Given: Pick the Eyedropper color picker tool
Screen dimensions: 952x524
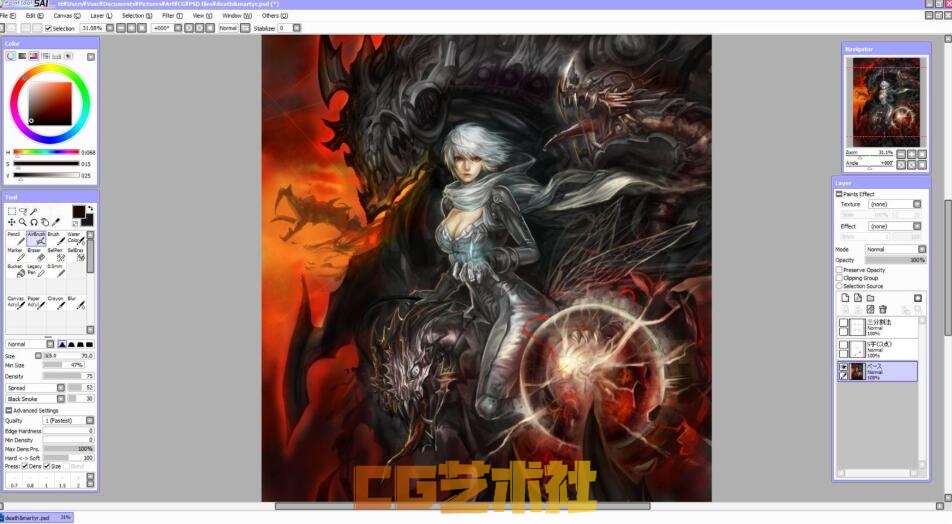Looking at the screenshot, I should tap(56, 222).
